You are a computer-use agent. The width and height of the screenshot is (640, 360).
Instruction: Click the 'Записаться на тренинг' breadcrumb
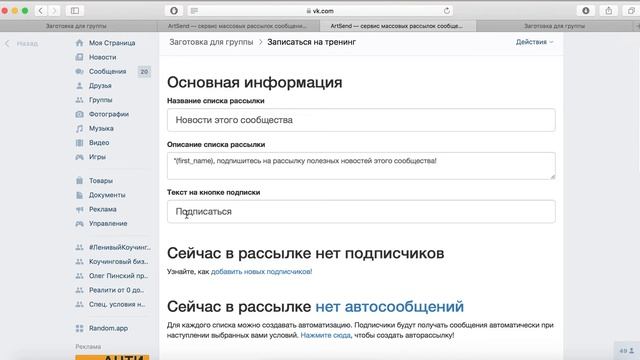311,42
